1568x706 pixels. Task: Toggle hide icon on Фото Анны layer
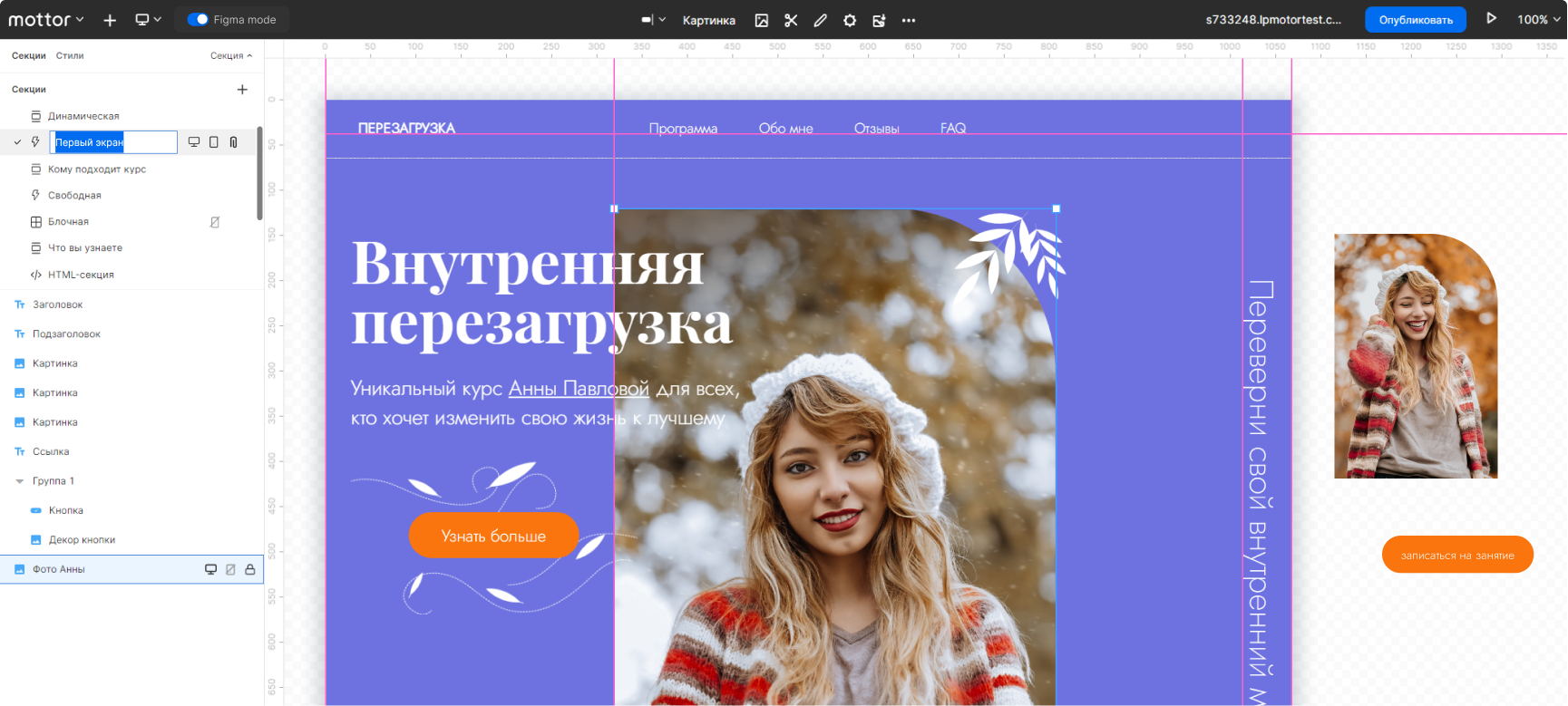(230, 569)
